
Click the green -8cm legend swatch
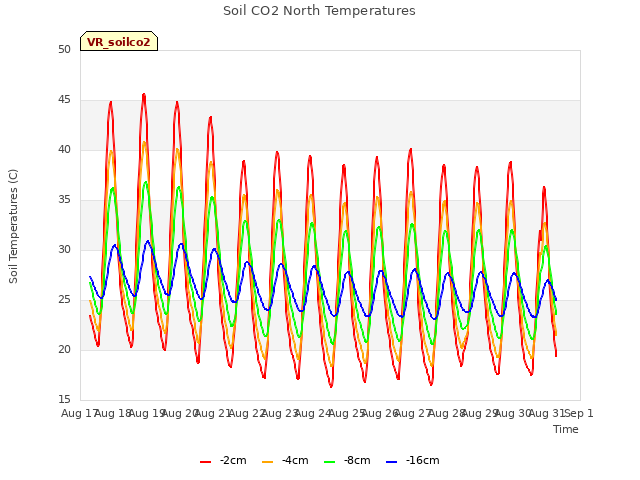click(329, 462)
